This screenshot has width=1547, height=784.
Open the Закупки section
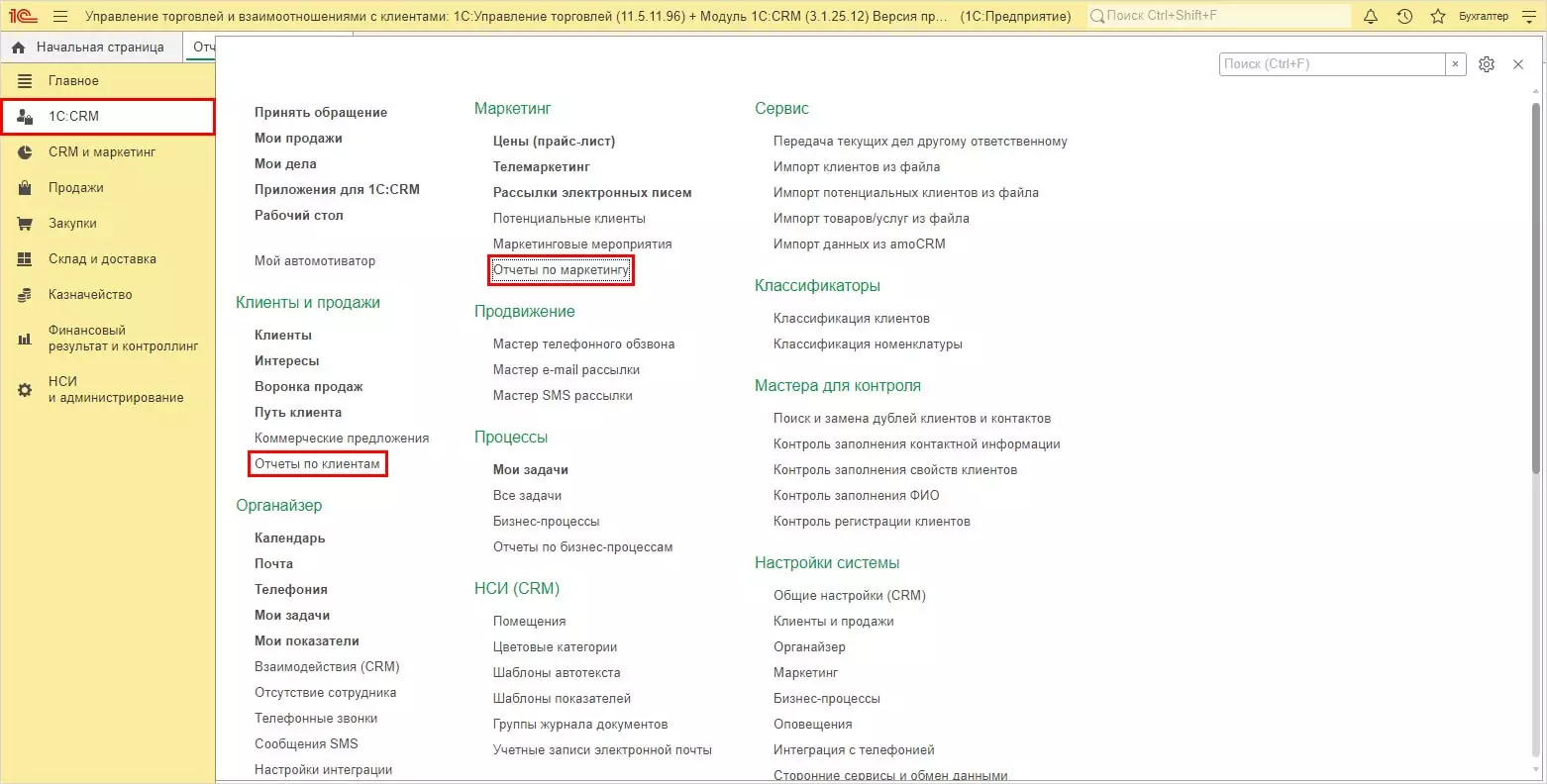click(107, 223)
